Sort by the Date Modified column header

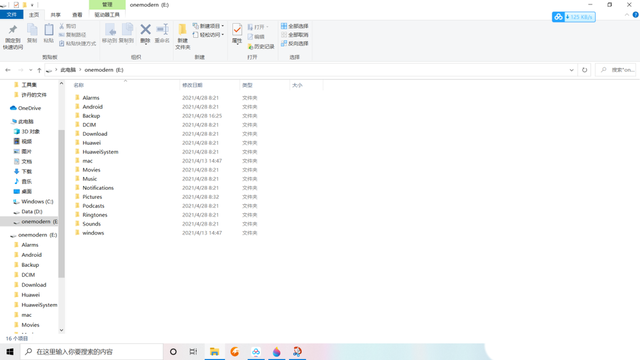(209, 85)
